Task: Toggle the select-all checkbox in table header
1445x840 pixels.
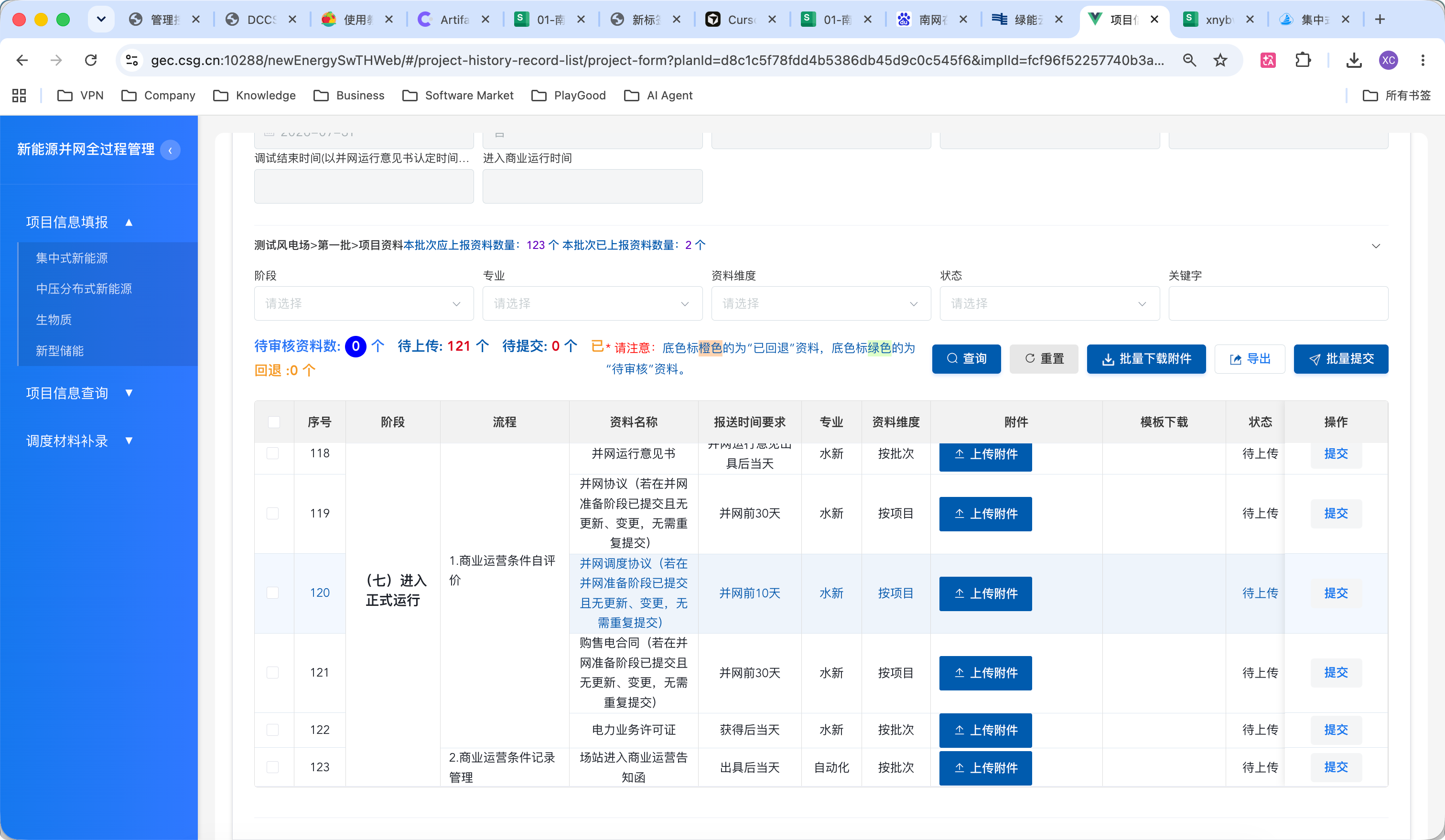Action: 273,422
